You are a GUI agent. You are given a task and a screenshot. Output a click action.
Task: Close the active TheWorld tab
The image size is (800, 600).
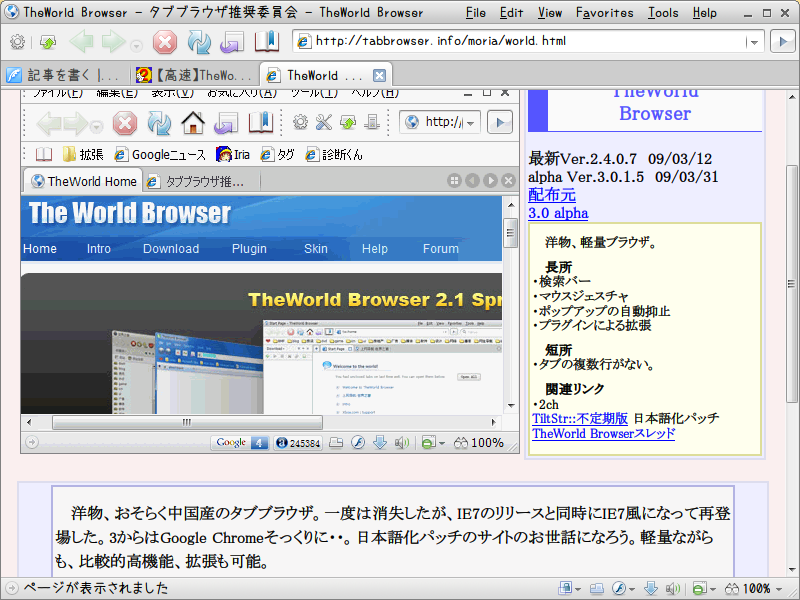tap(379, 76)
